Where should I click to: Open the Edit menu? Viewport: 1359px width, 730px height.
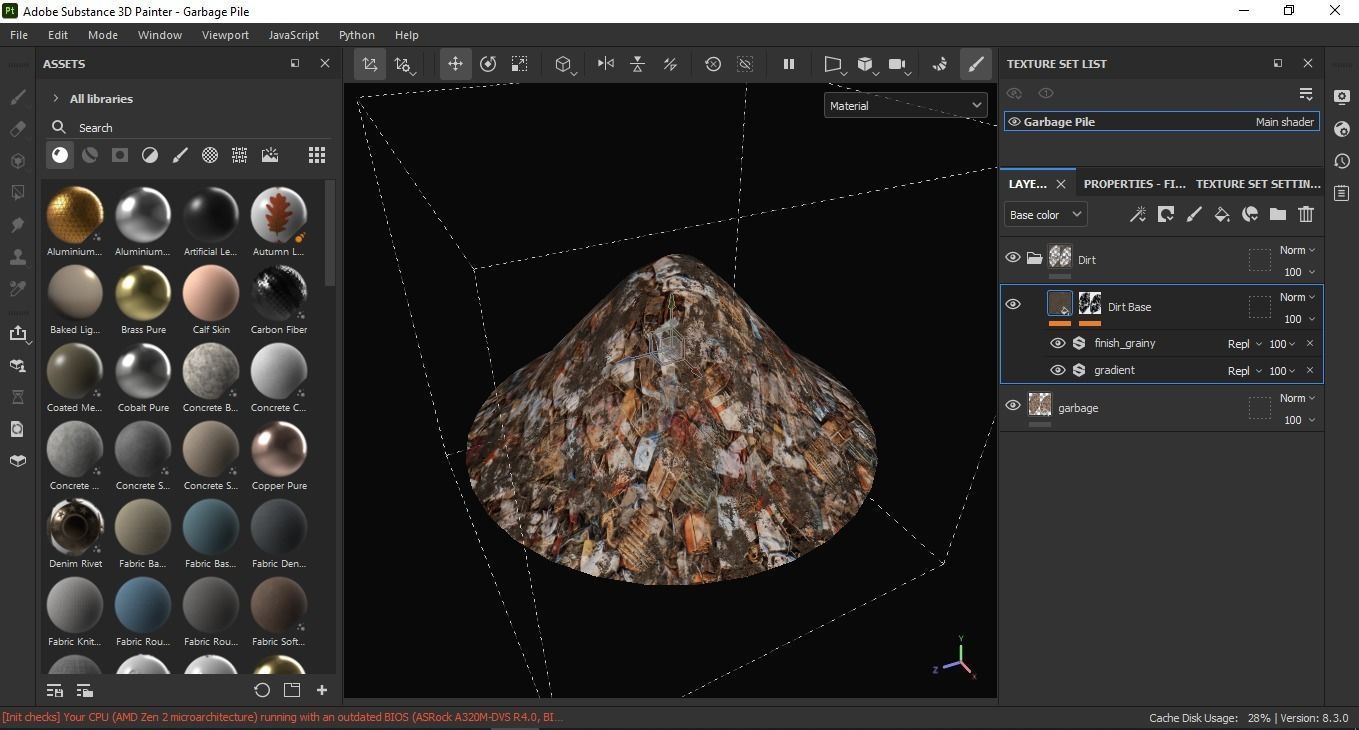[58, 35]
